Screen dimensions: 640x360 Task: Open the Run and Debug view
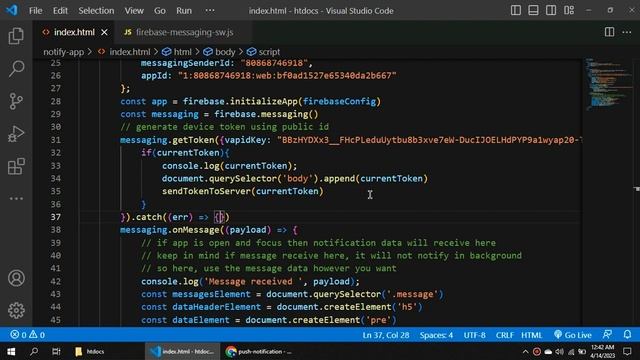tap(16, 133)
